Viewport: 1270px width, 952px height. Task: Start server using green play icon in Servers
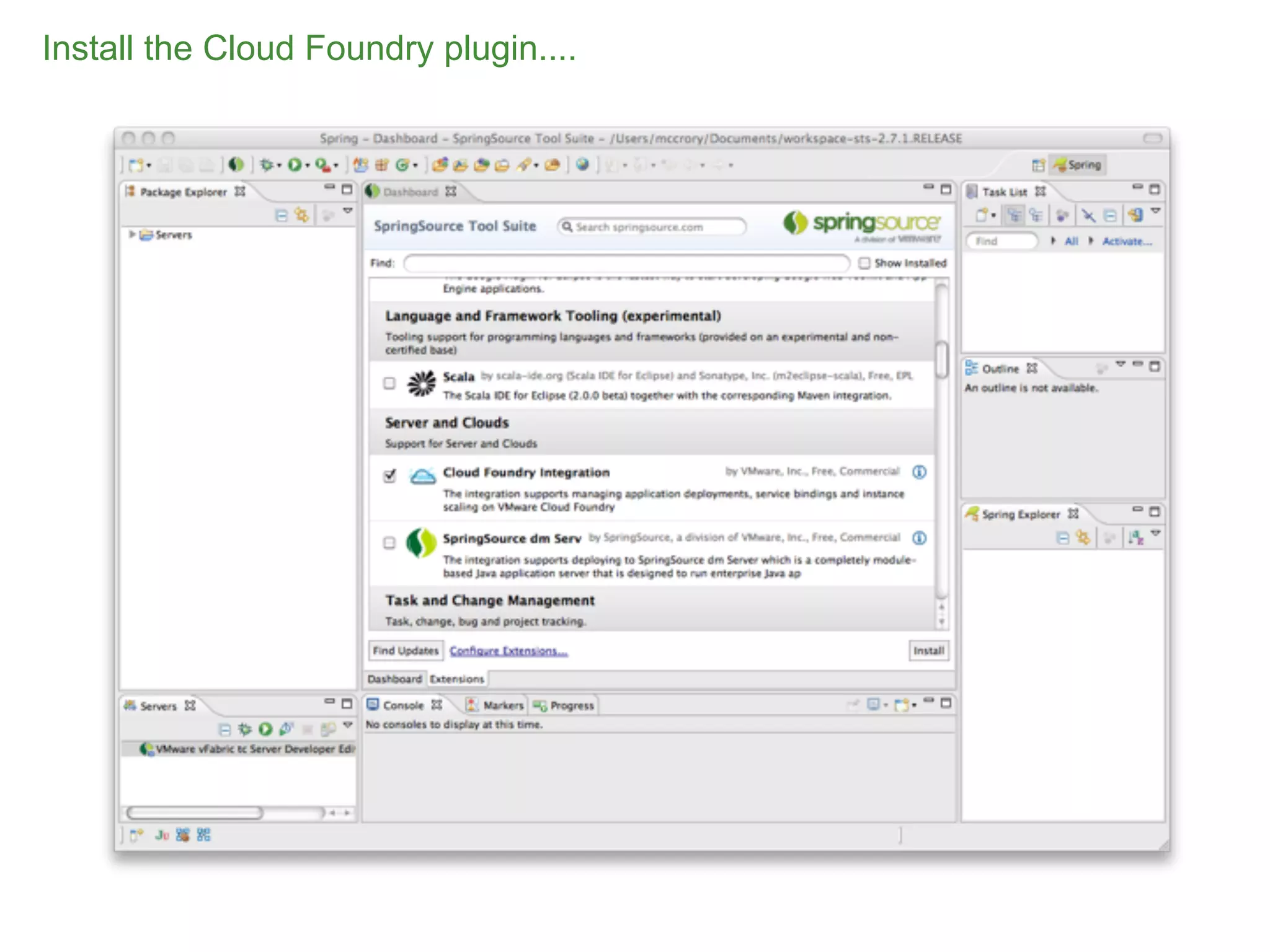[265, 729]
